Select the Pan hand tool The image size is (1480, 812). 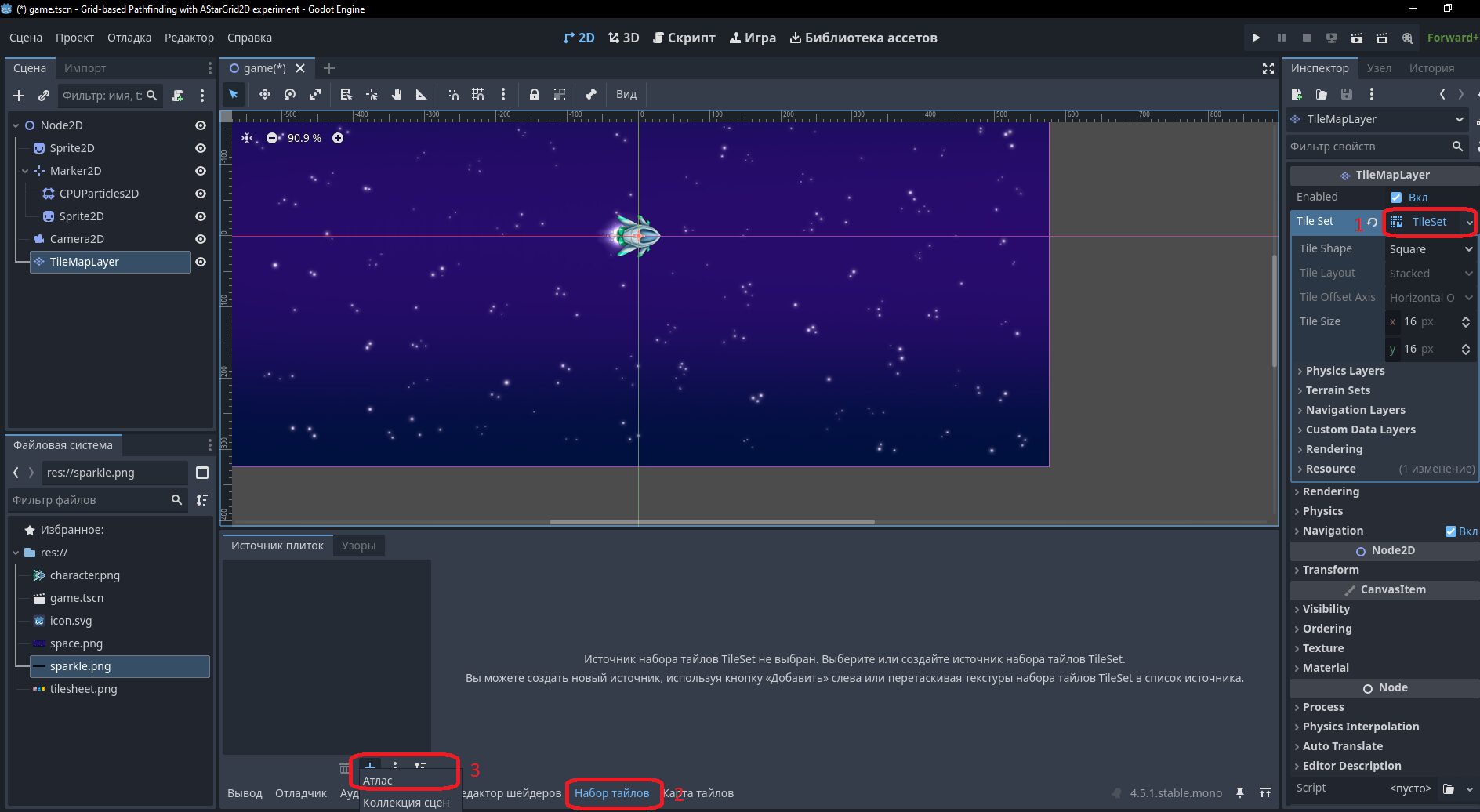click(397, 94)
